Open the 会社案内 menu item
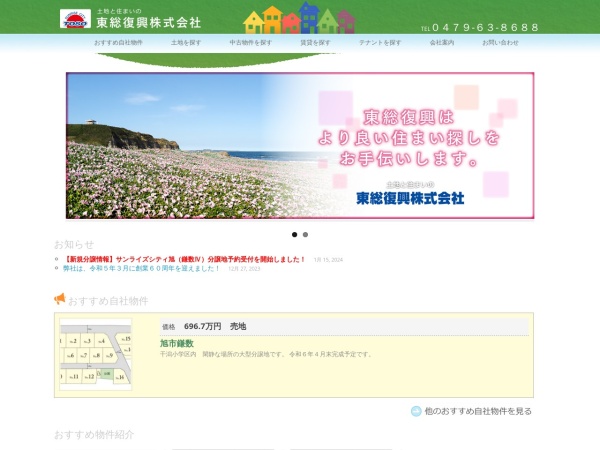 [442, 42]
